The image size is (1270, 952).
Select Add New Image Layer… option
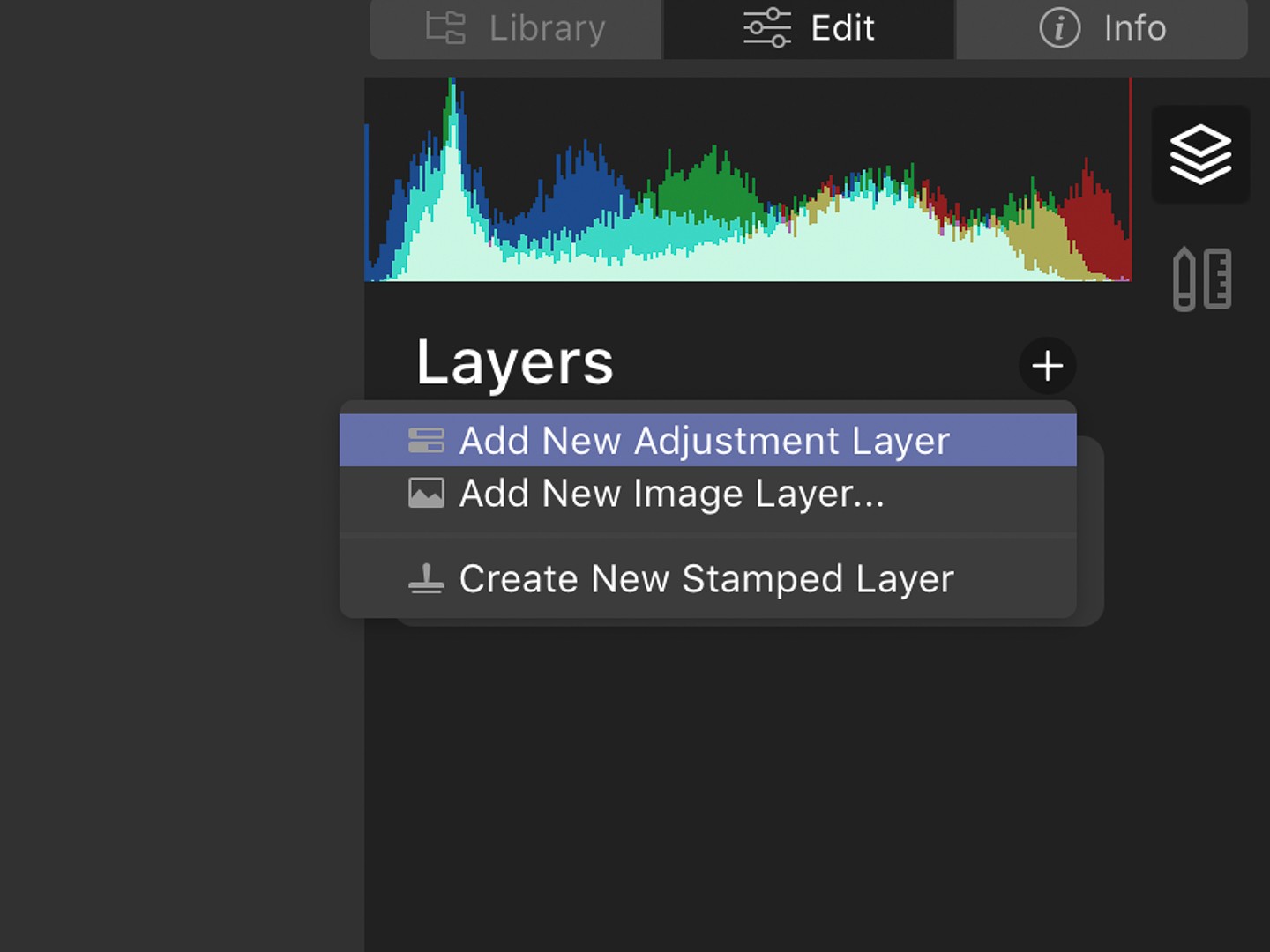(x=671, y=493)
